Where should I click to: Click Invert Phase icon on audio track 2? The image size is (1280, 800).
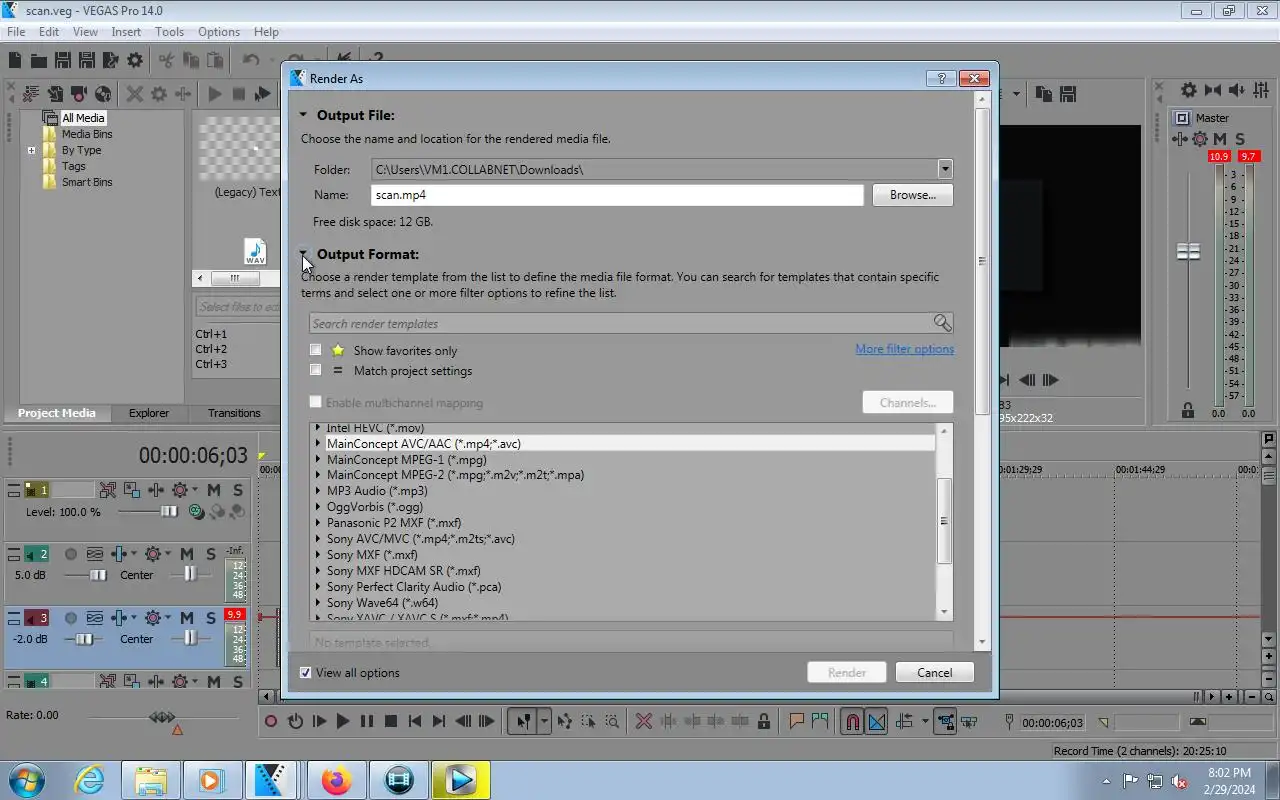95,554
